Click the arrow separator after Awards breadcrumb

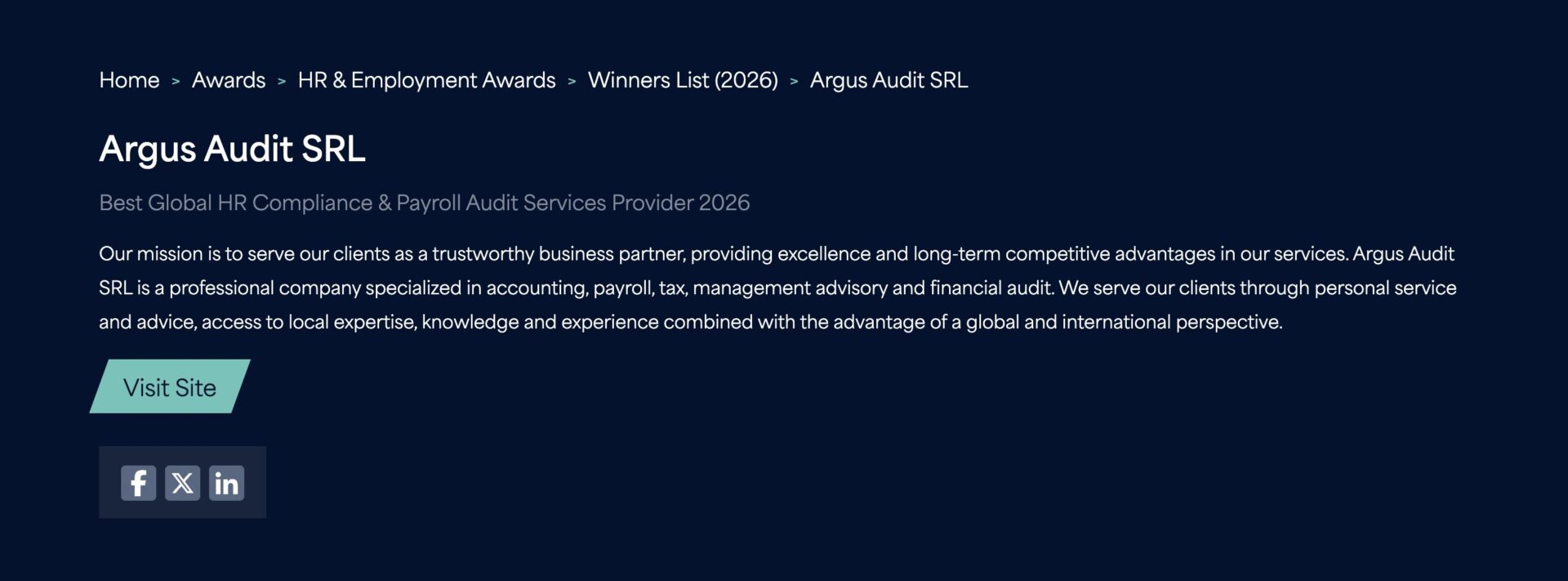point(282,81)
